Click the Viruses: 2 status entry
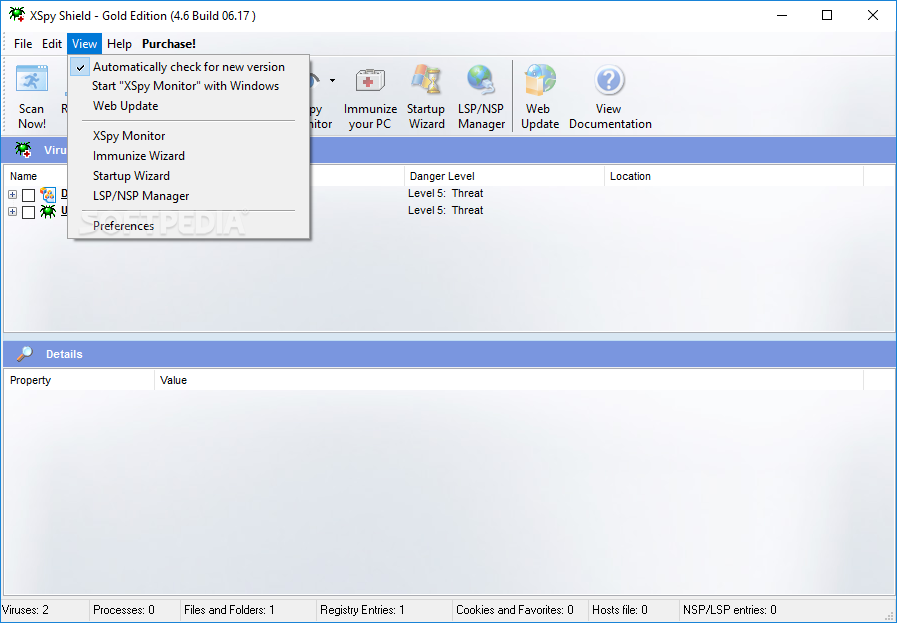The height and width of the screenshot is (623, 897). coord(26,610)
